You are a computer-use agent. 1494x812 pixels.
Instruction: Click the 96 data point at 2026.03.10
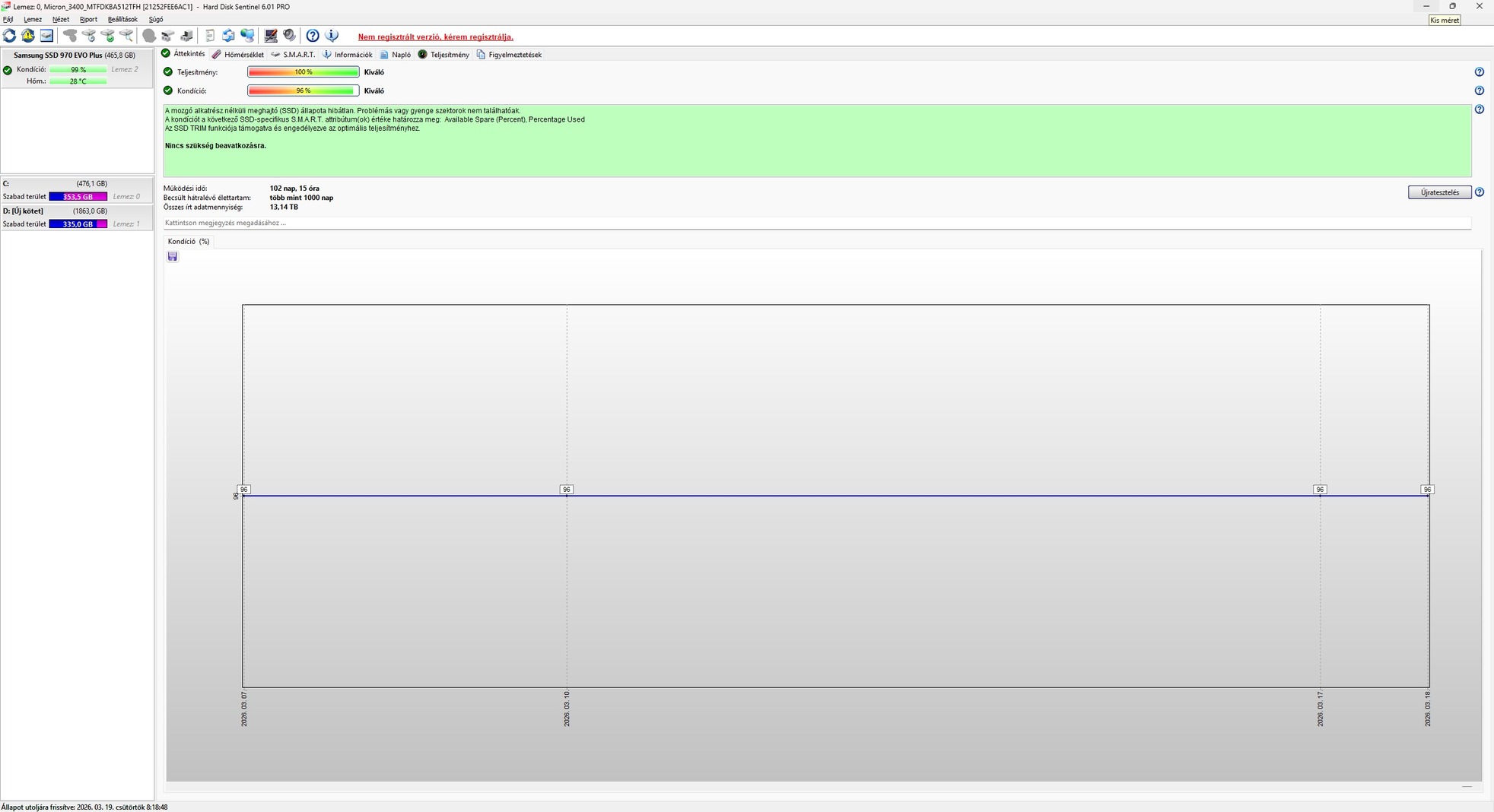(x=566, y=490)
